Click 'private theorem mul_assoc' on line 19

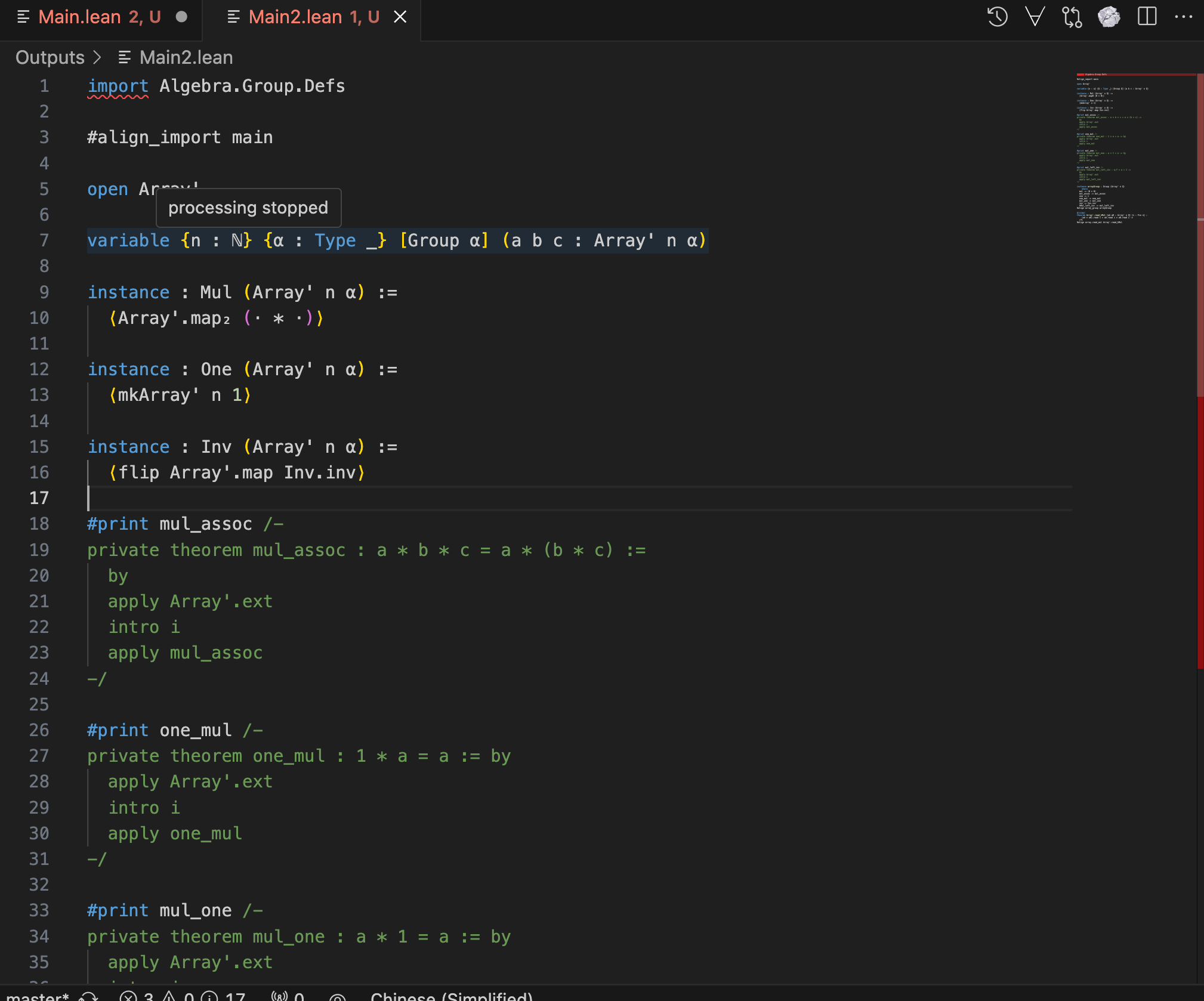[x=217, y=550]
